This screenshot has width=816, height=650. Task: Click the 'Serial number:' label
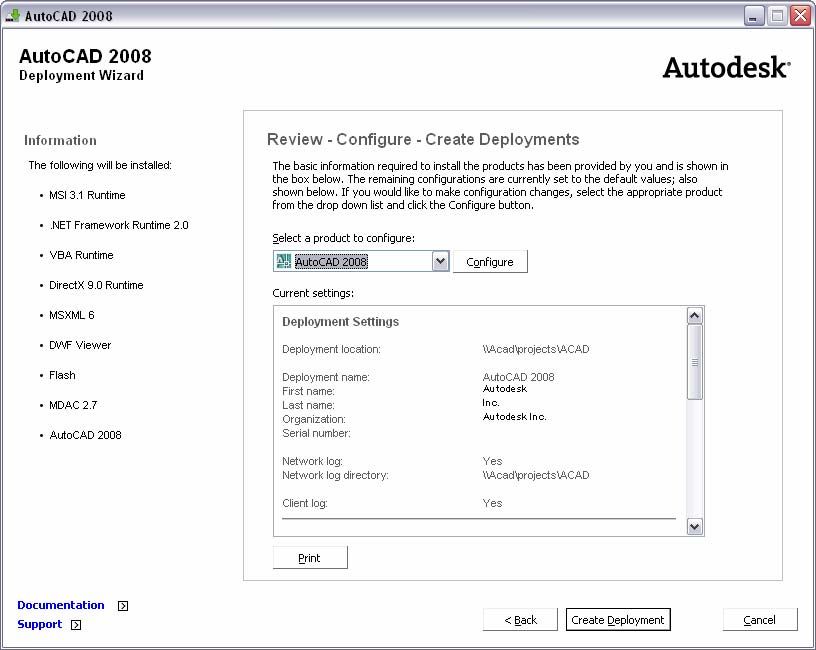click(316, 433)
